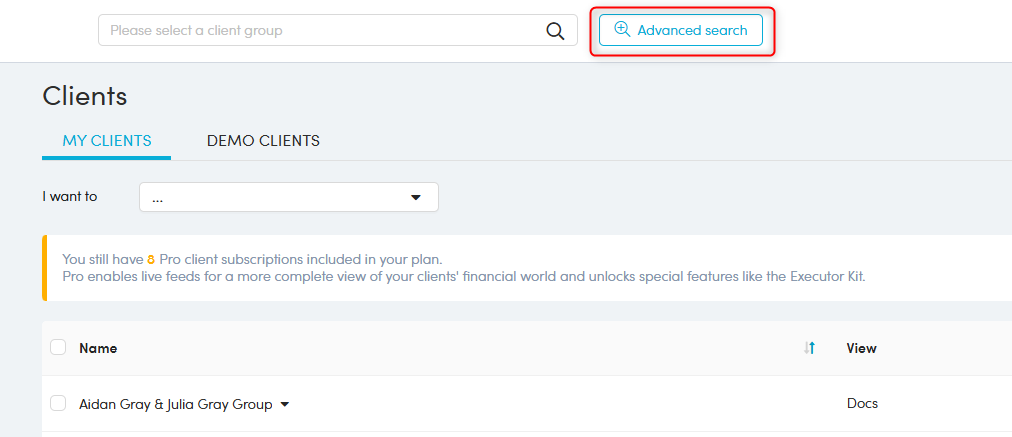The width and height of the screenshot is (1012, 437).
Task: Click the View column header
Action: 861,348
